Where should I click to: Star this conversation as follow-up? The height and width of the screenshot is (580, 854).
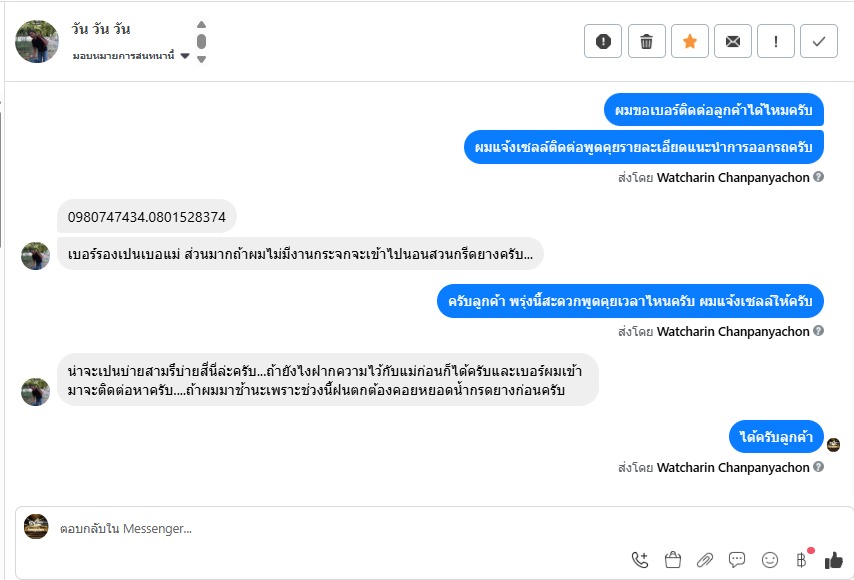(689, 41)
